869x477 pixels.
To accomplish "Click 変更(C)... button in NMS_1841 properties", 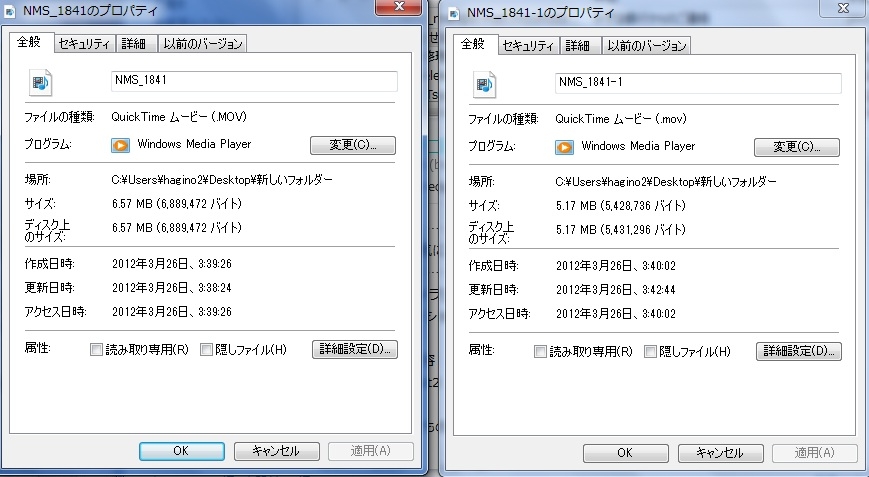I will (x=353, y=145).
